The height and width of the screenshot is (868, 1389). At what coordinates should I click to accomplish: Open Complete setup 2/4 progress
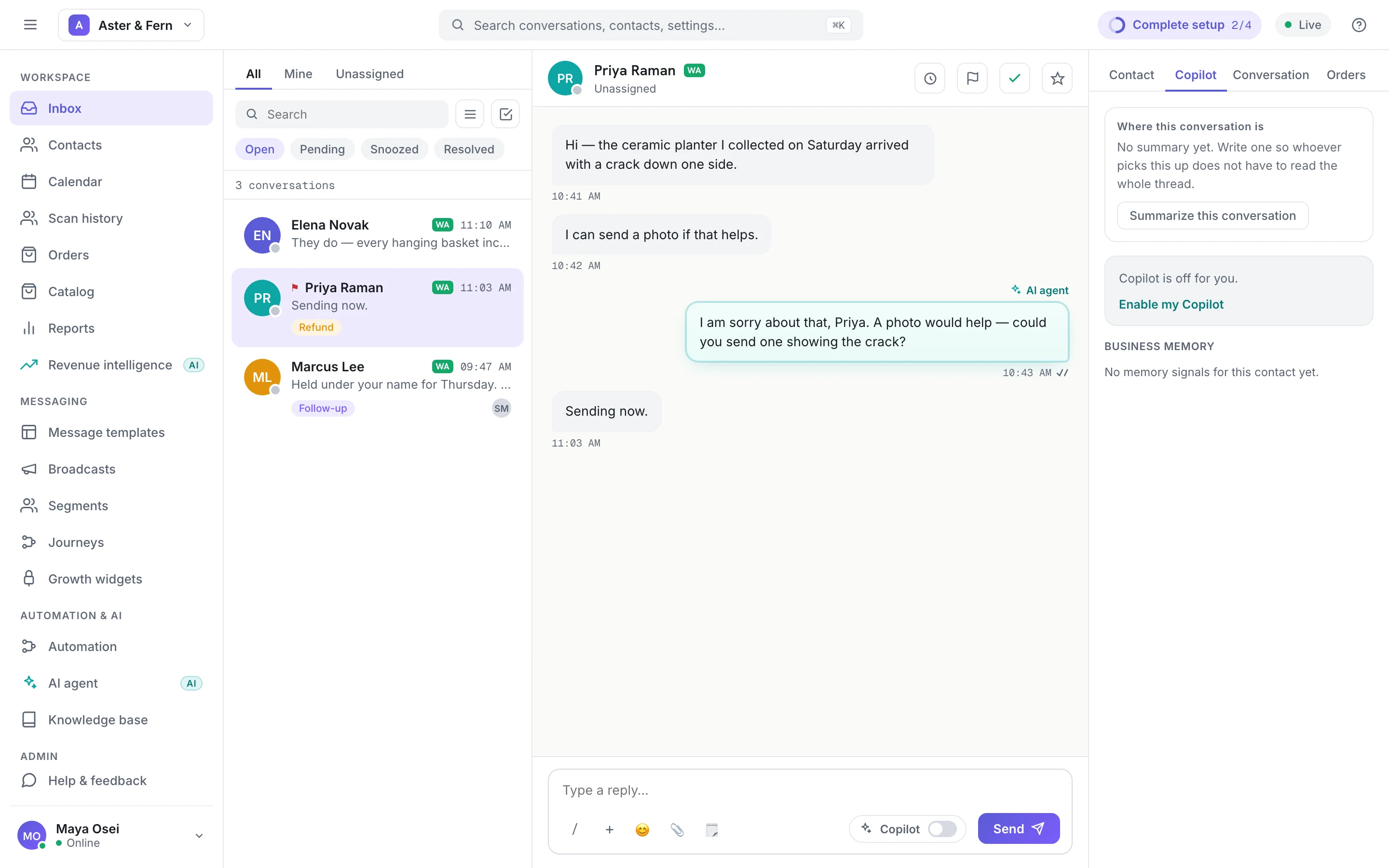[x=1180, y=25]
